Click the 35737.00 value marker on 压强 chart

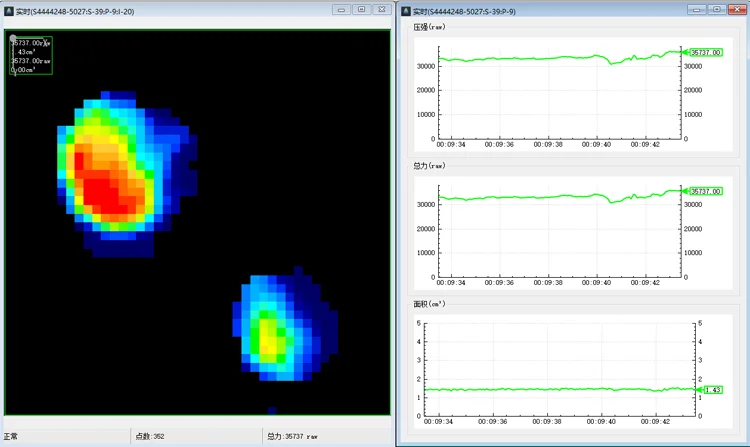point(706,52)
